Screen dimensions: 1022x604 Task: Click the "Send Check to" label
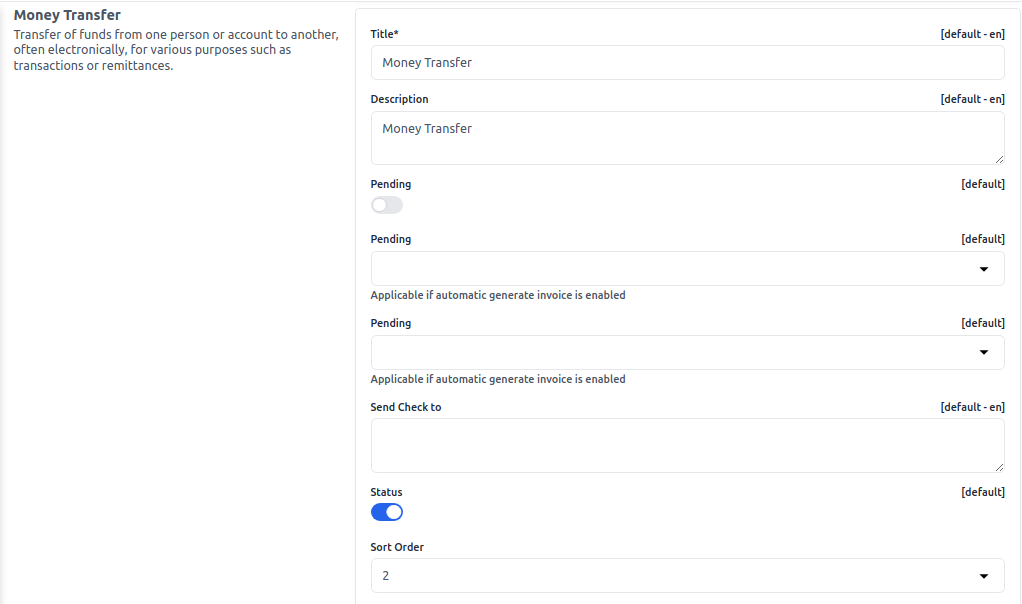pos(406,407)
